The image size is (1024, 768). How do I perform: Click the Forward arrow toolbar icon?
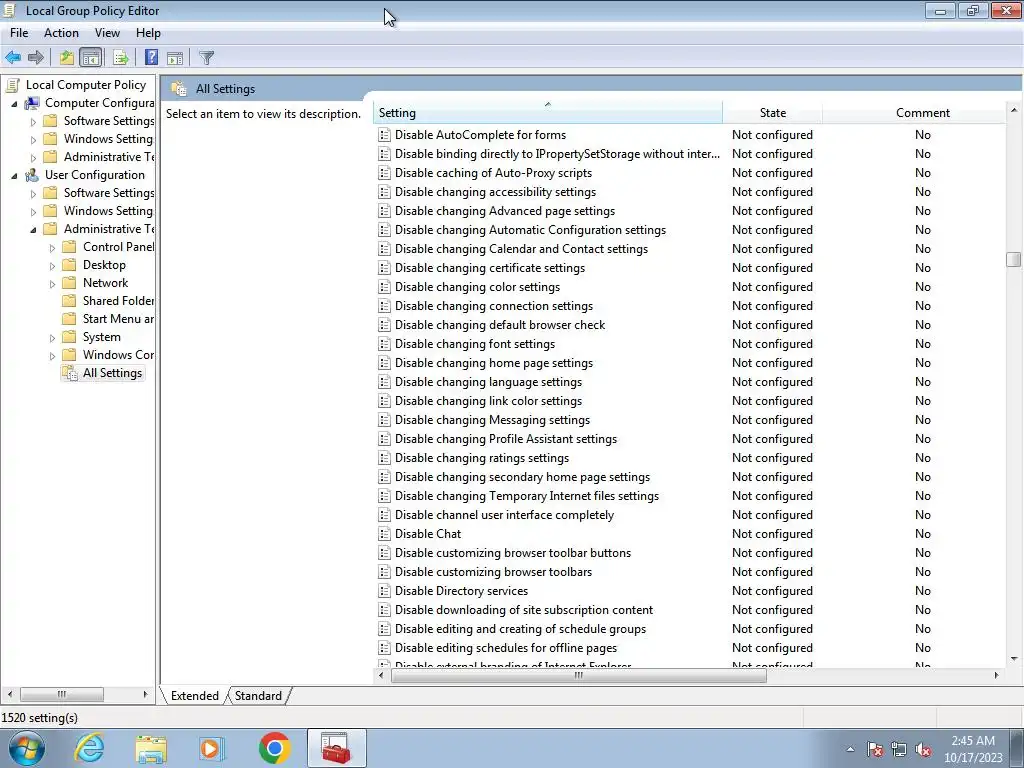pyautogui.click(x=36, y=57)
